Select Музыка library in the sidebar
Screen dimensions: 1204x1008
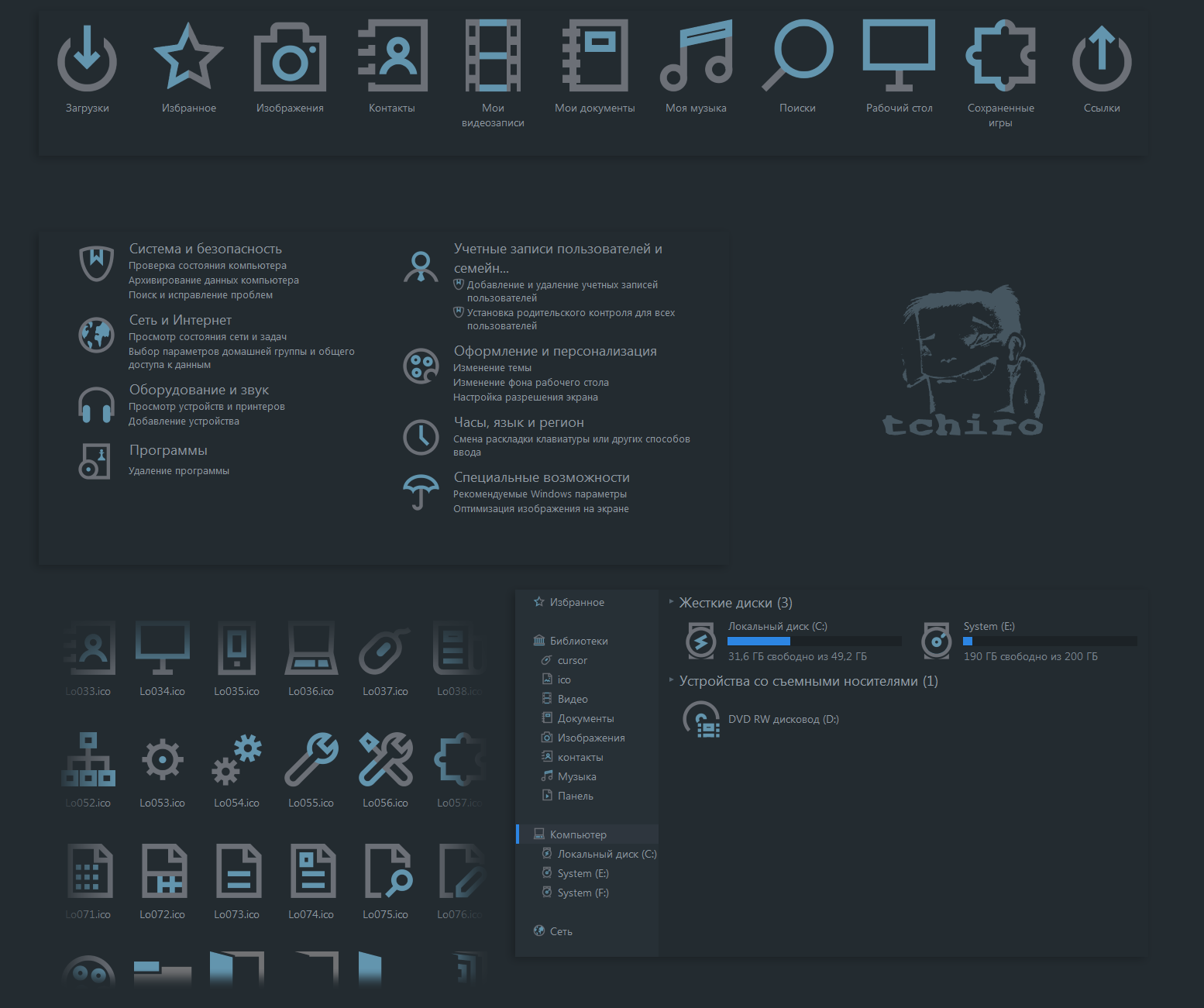[577, 776]
